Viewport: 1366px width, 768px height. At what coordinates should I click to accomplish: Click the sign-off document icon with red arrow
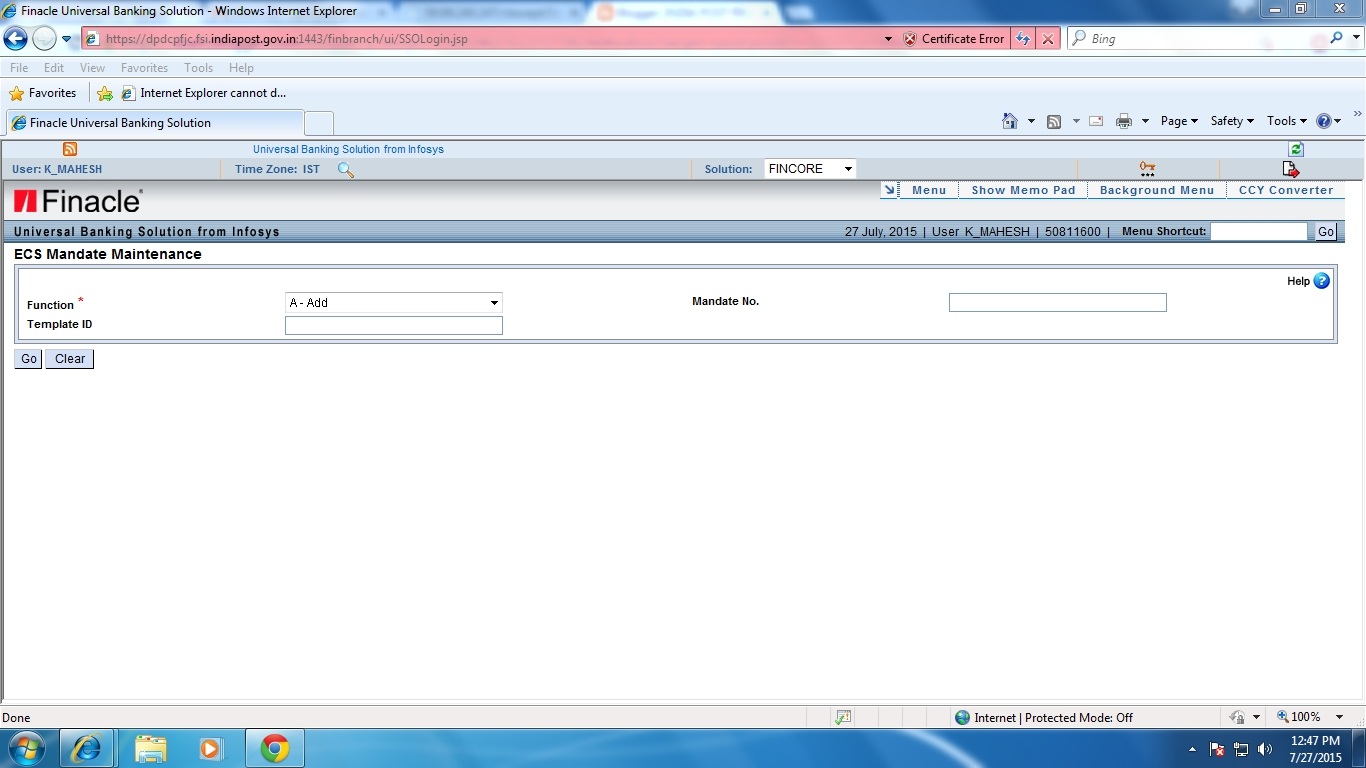click(1291, 169)
